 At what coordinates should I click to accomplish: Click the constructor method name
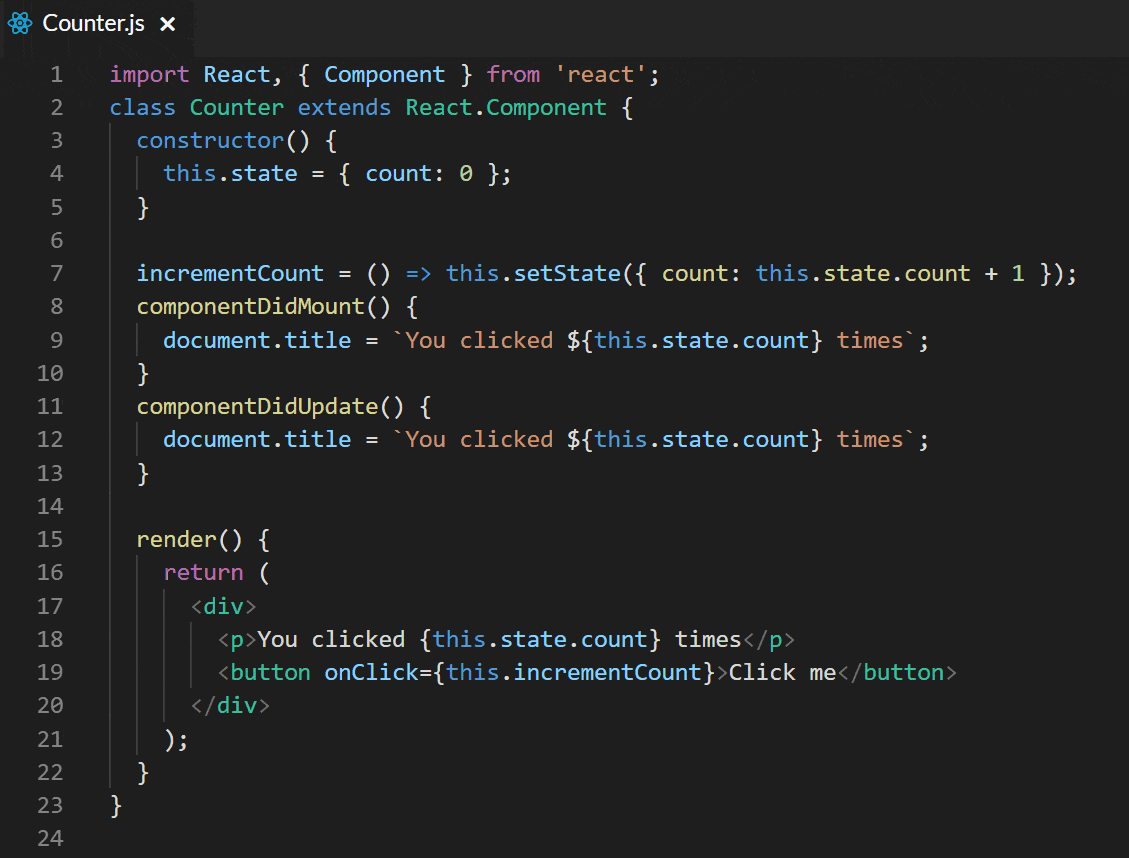tap(209, 140)
